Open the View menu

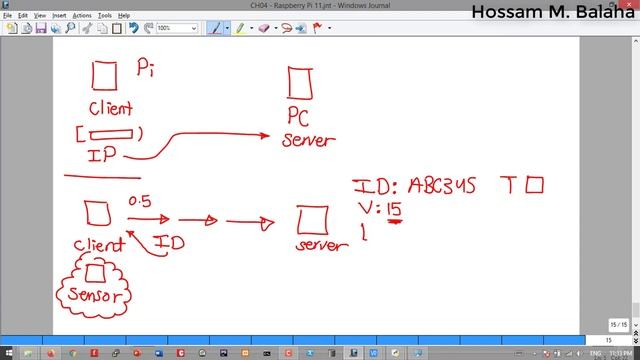point(40,16)
